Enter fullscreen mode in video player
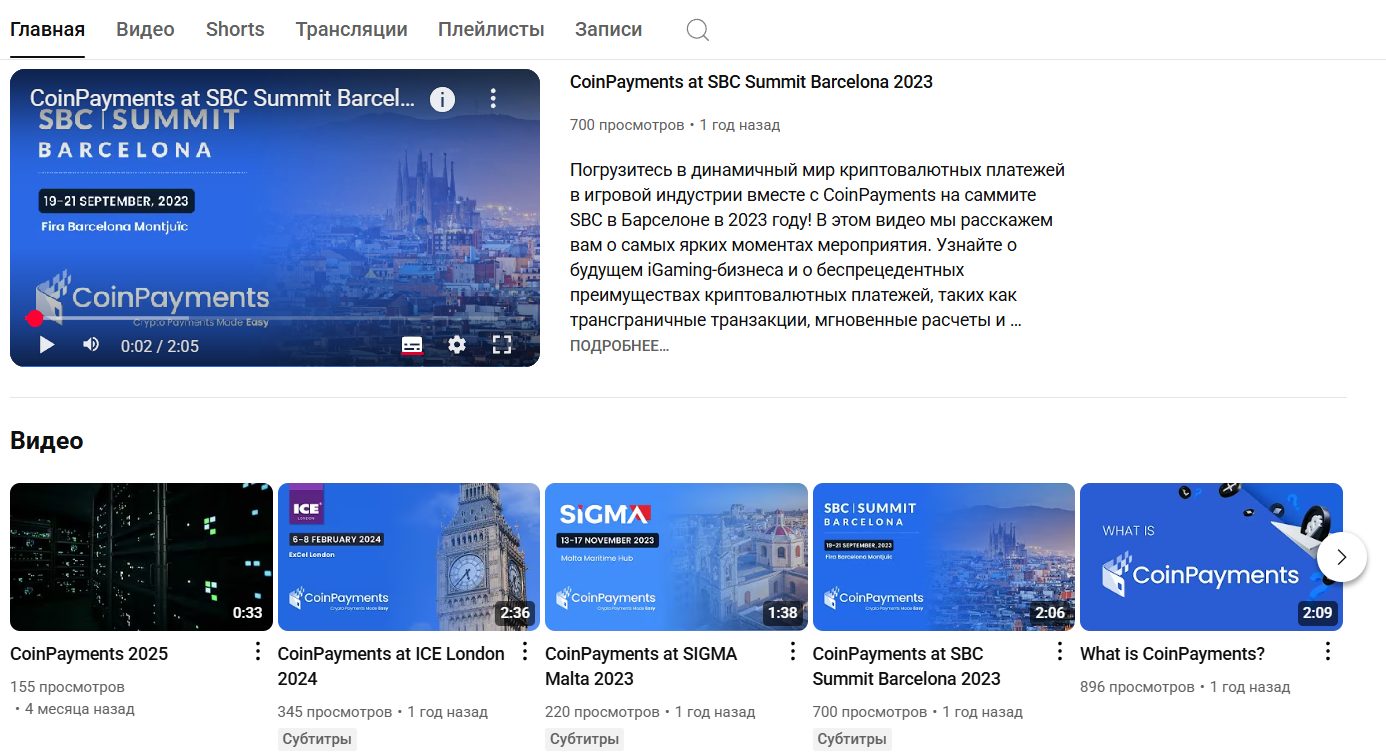 click(x=502, y=345)
